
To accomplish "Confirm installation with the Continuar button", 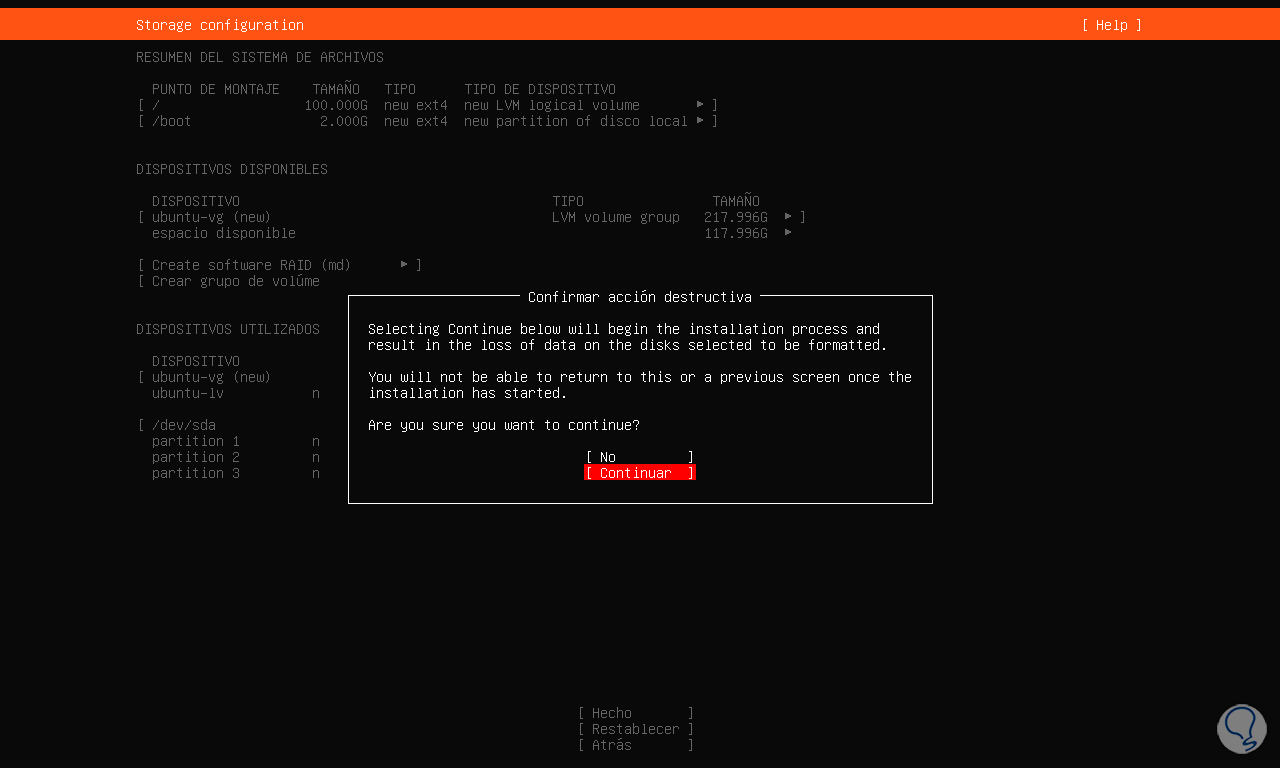I will coord(640,473).
